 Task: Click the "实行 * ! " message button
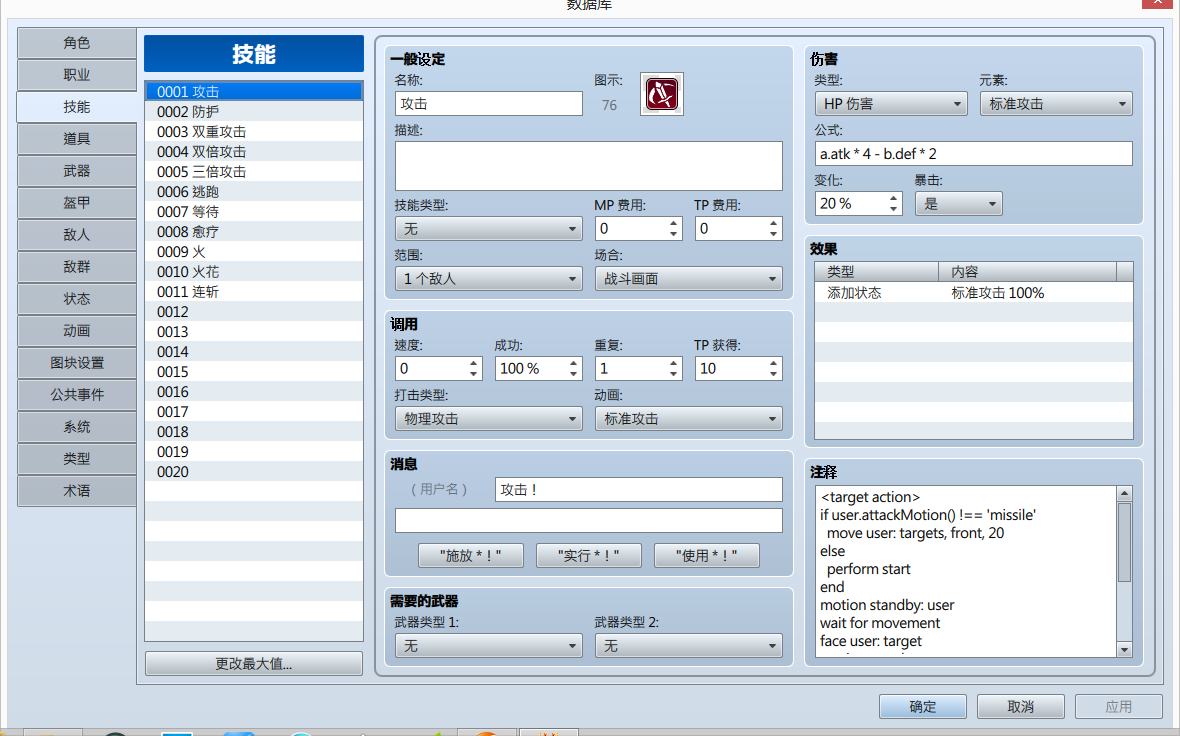(588, 555)
